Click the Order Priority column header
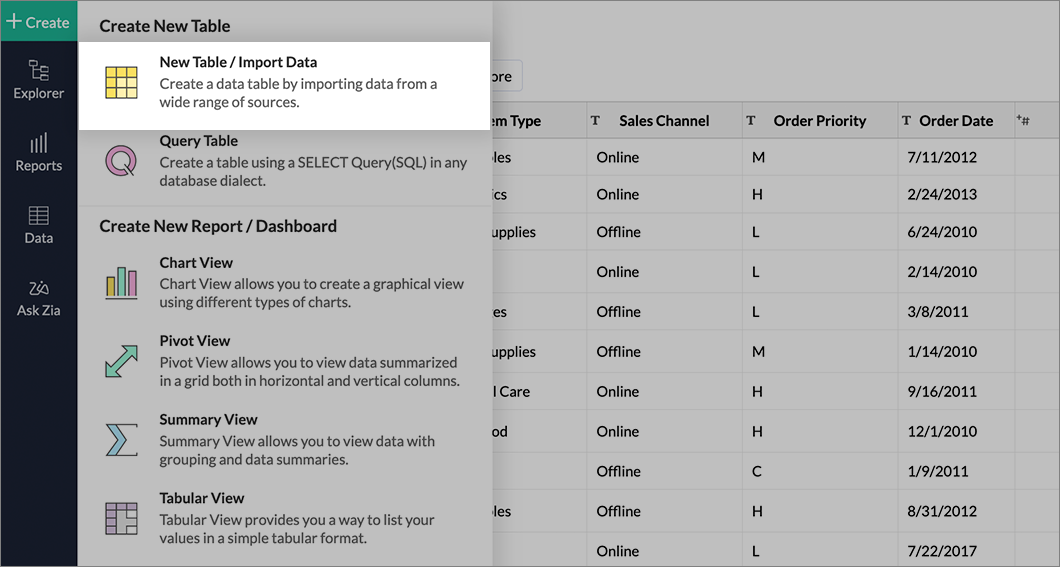Screen dimensions: 1060x567 point(819,121)
